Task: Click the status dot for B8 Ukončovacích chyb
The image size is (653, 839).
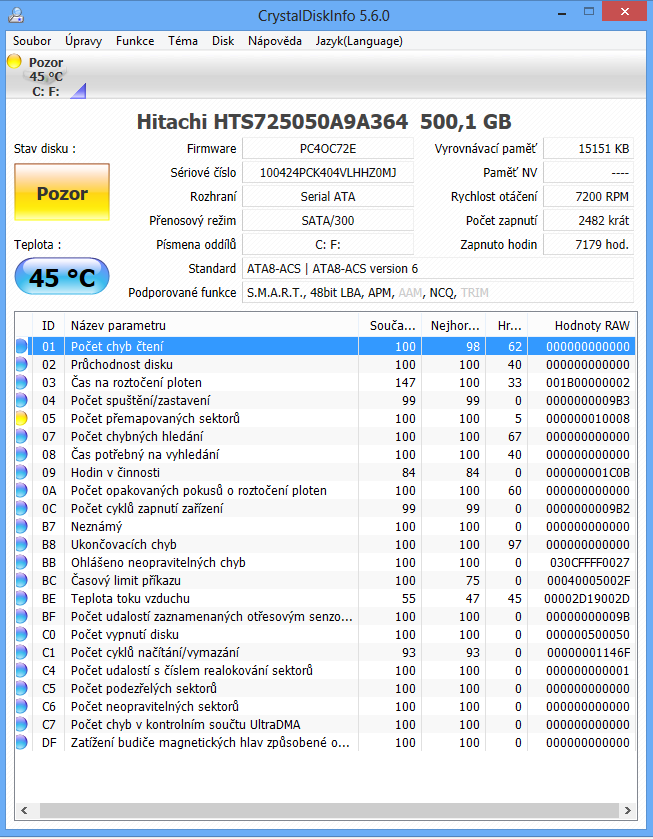Action: pyautogui.click(x=21, y=545)
